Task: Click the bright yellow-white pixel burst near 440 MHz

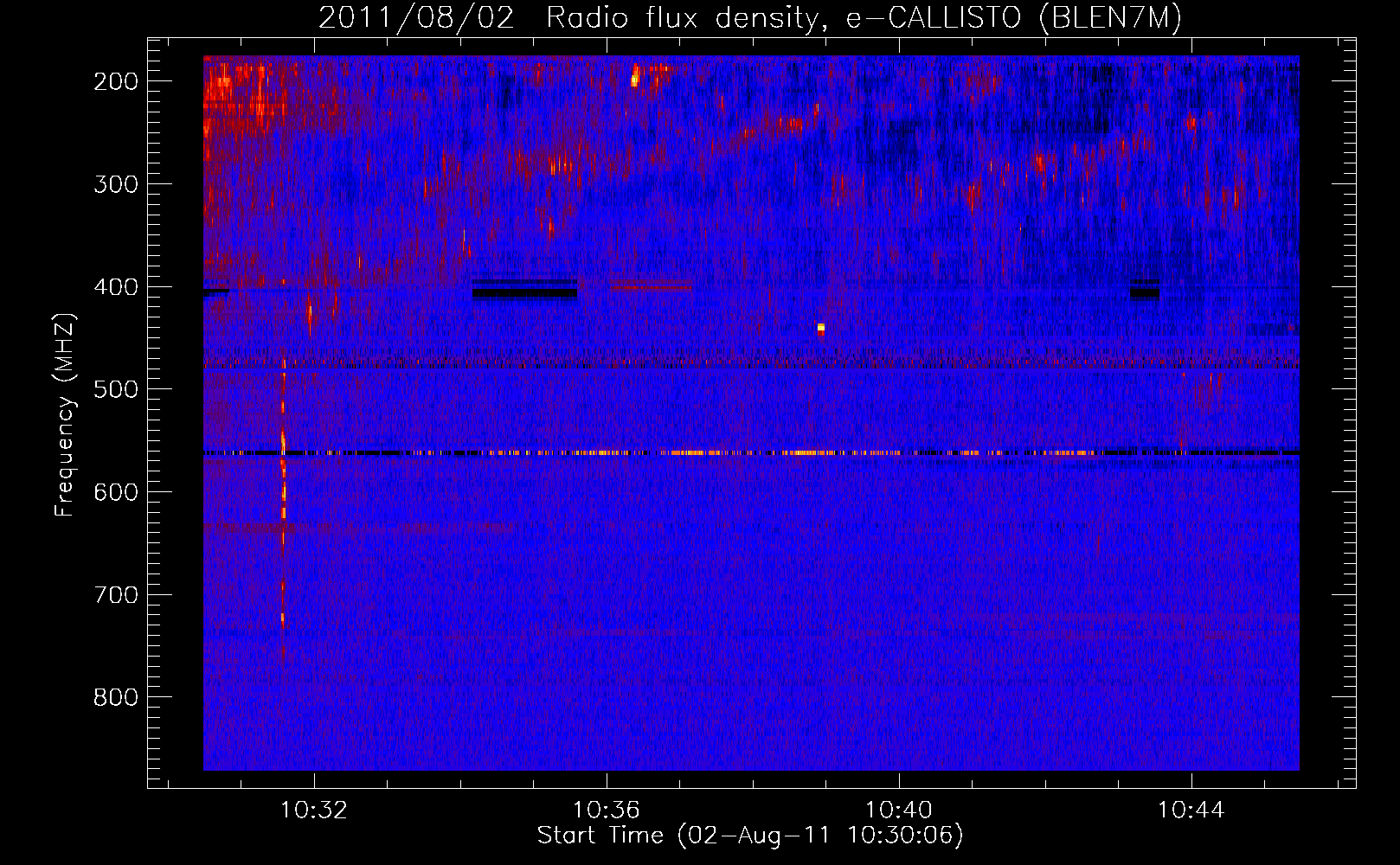Action: click(821, 328)
